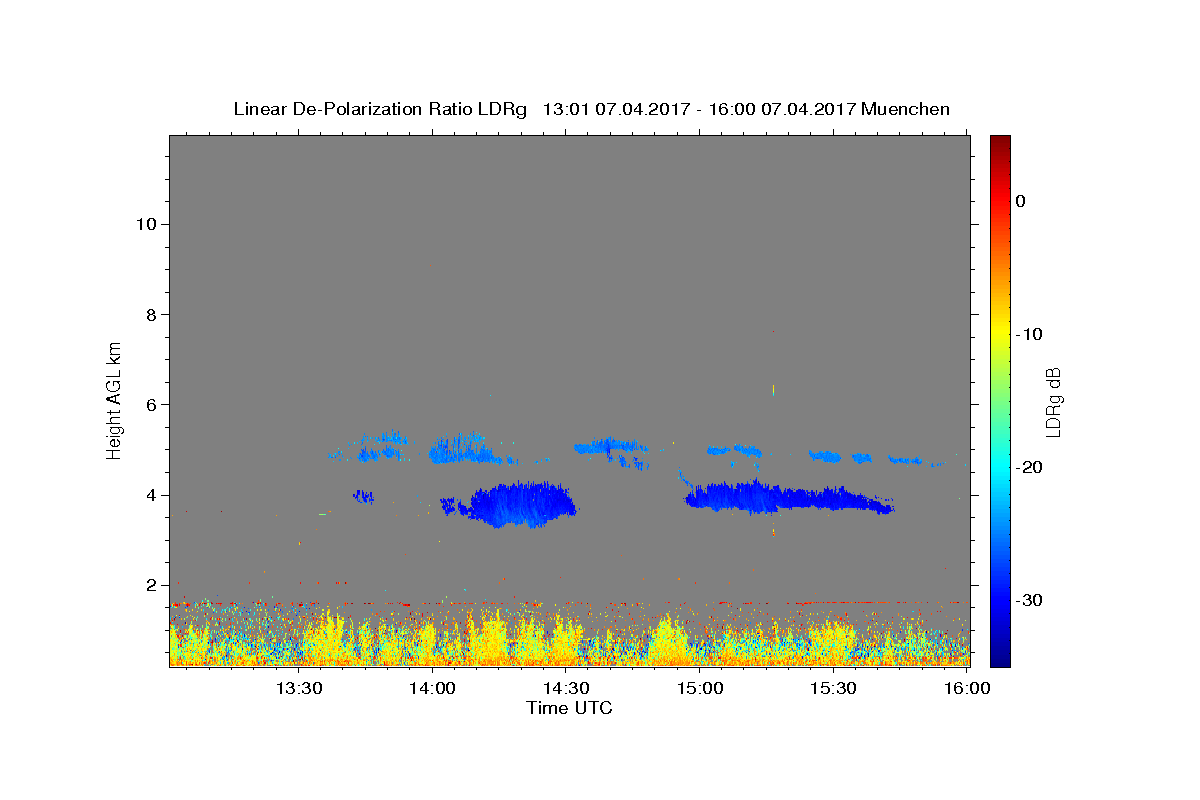This screenshot has width=1200, height=800.
Task: Click the 13:30 time axis label
Action: (x=300, y=688)
